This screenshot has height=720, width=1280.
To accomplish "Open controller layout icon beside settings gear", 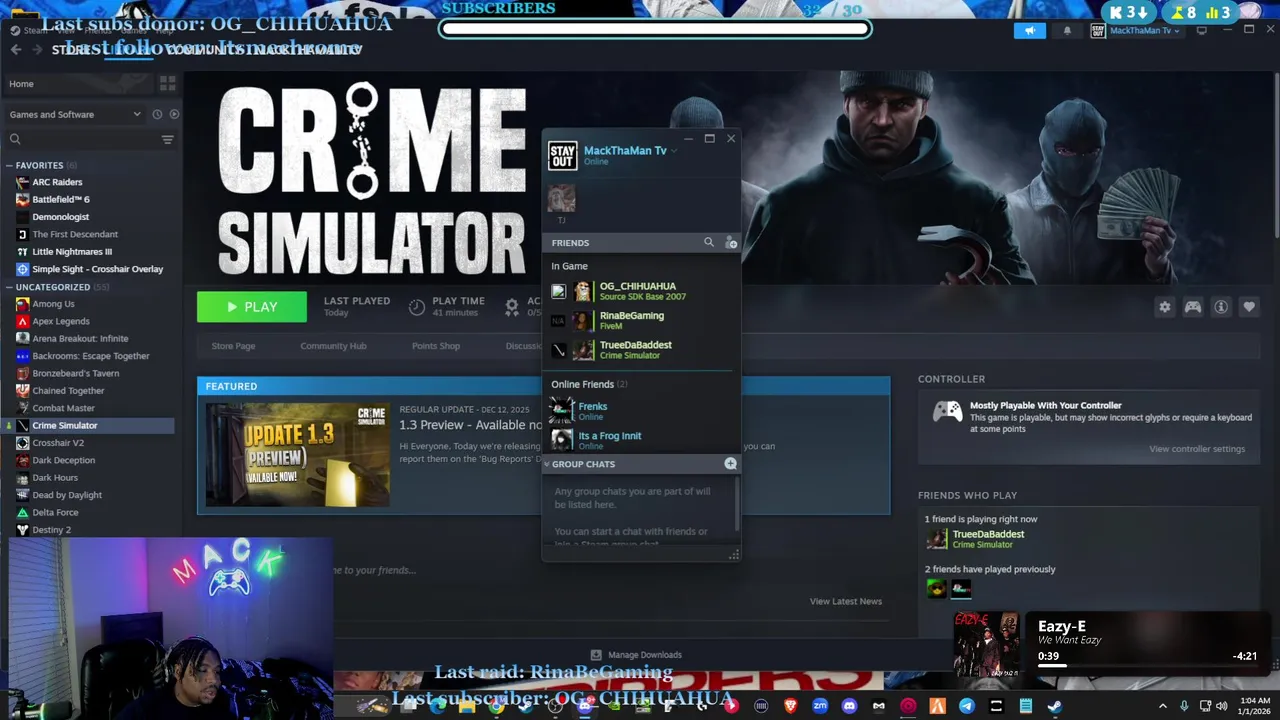I will tap(1193, 307).
